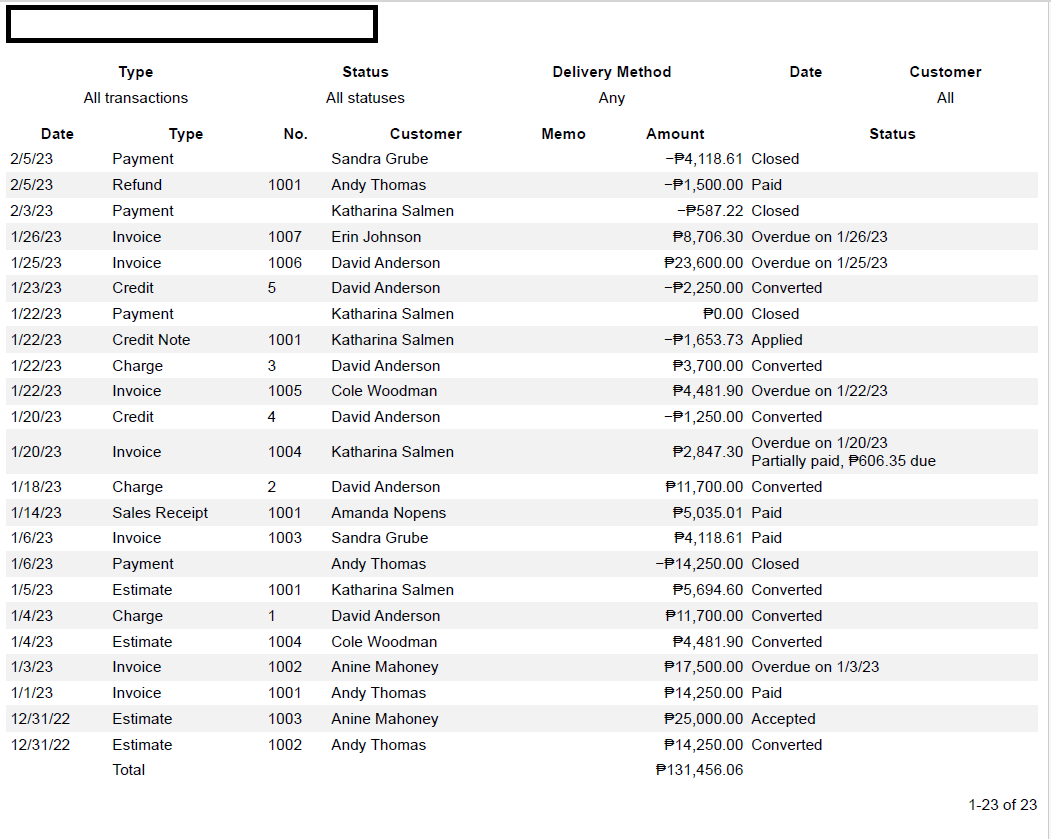Click the Credit Note transaction type
The image size is (1051, 839).
click(151, 340)
